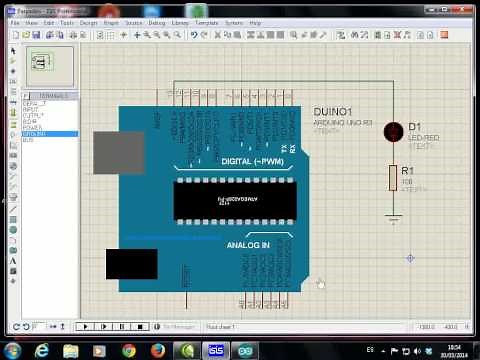Step the simulation forward
This screenshot has width=480, height=360.
104,327
